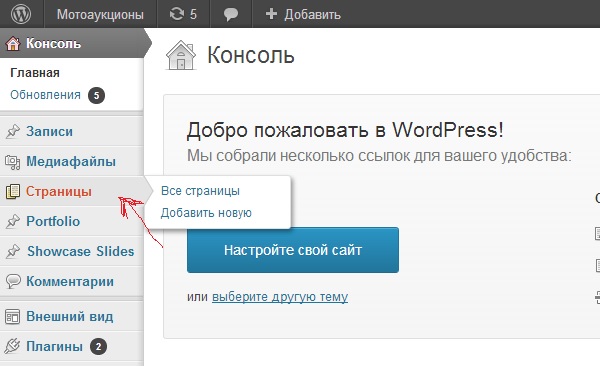
Task: Click the plus icon next to Добавить
Action: click(x=271, y=14)
